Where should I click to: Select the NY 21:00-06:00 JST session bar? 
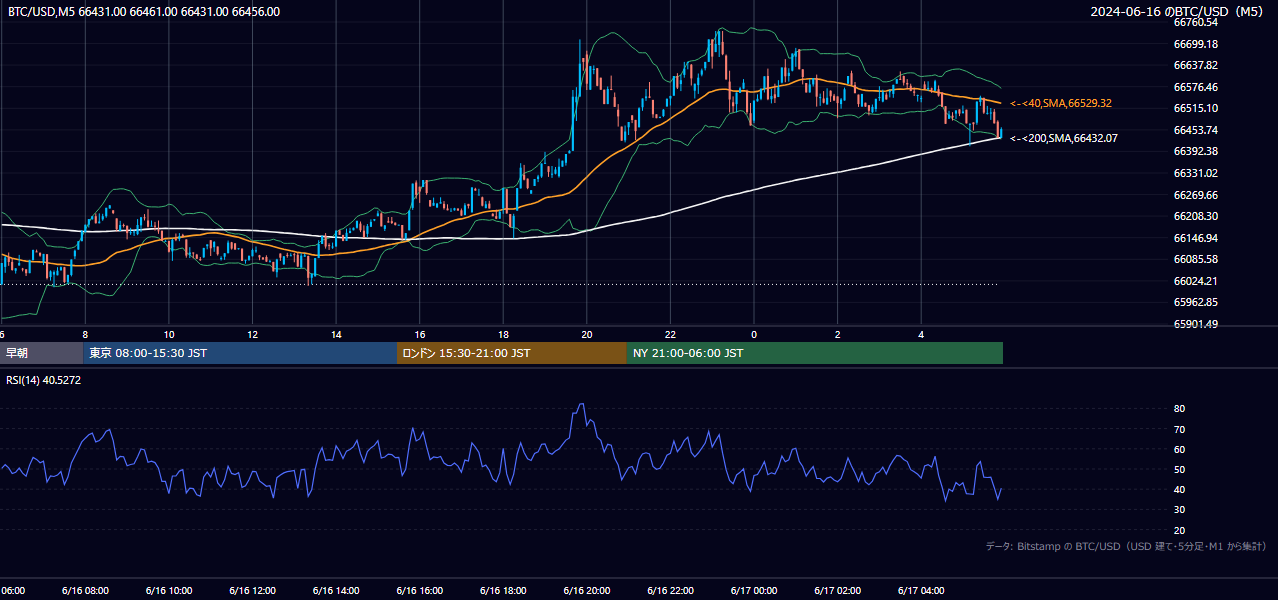coord(815,353)
